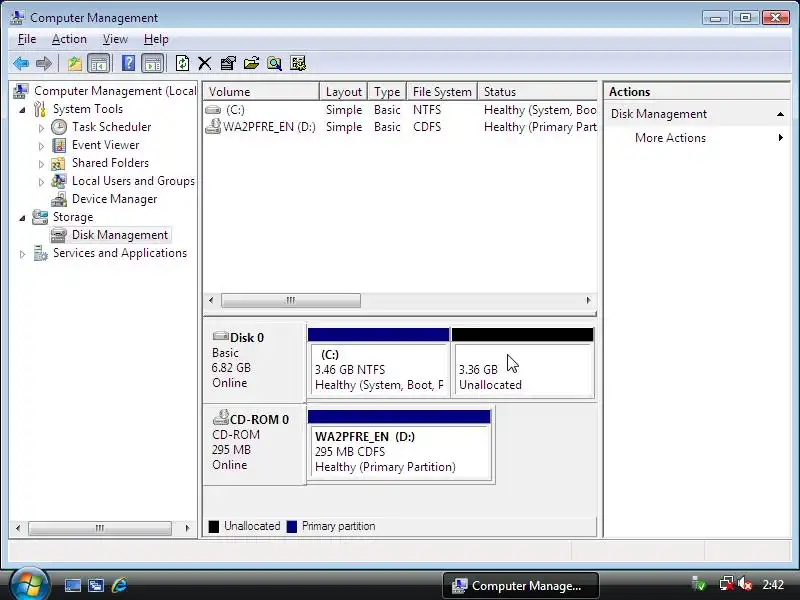800x600 pixels.
Task: Click the Forward arrow toolbar icon
Action: point(44,63)
